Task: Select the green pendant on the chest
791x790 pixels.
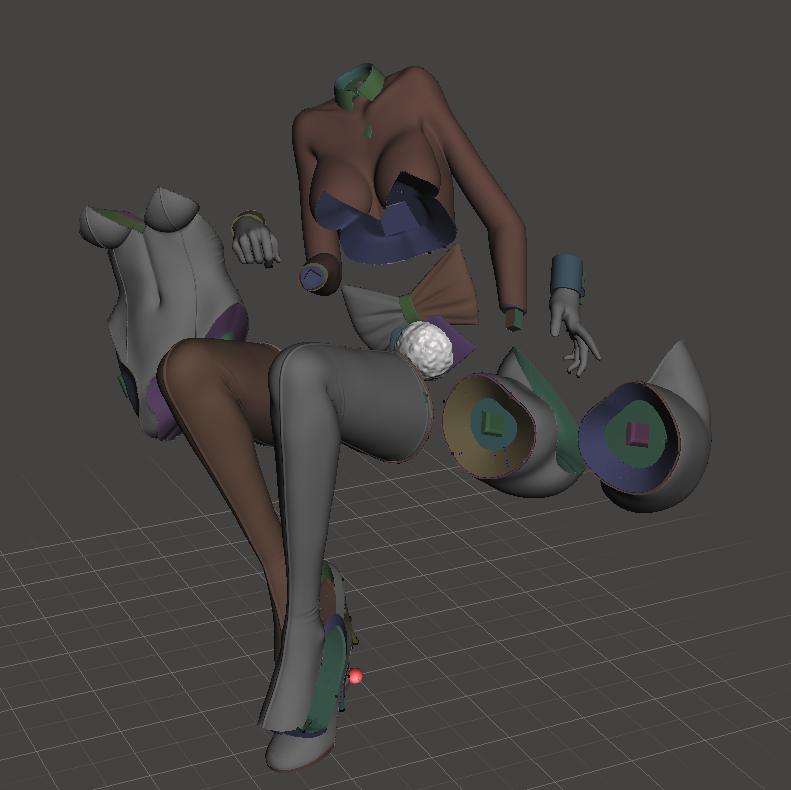Action: (x=369, y=132)
